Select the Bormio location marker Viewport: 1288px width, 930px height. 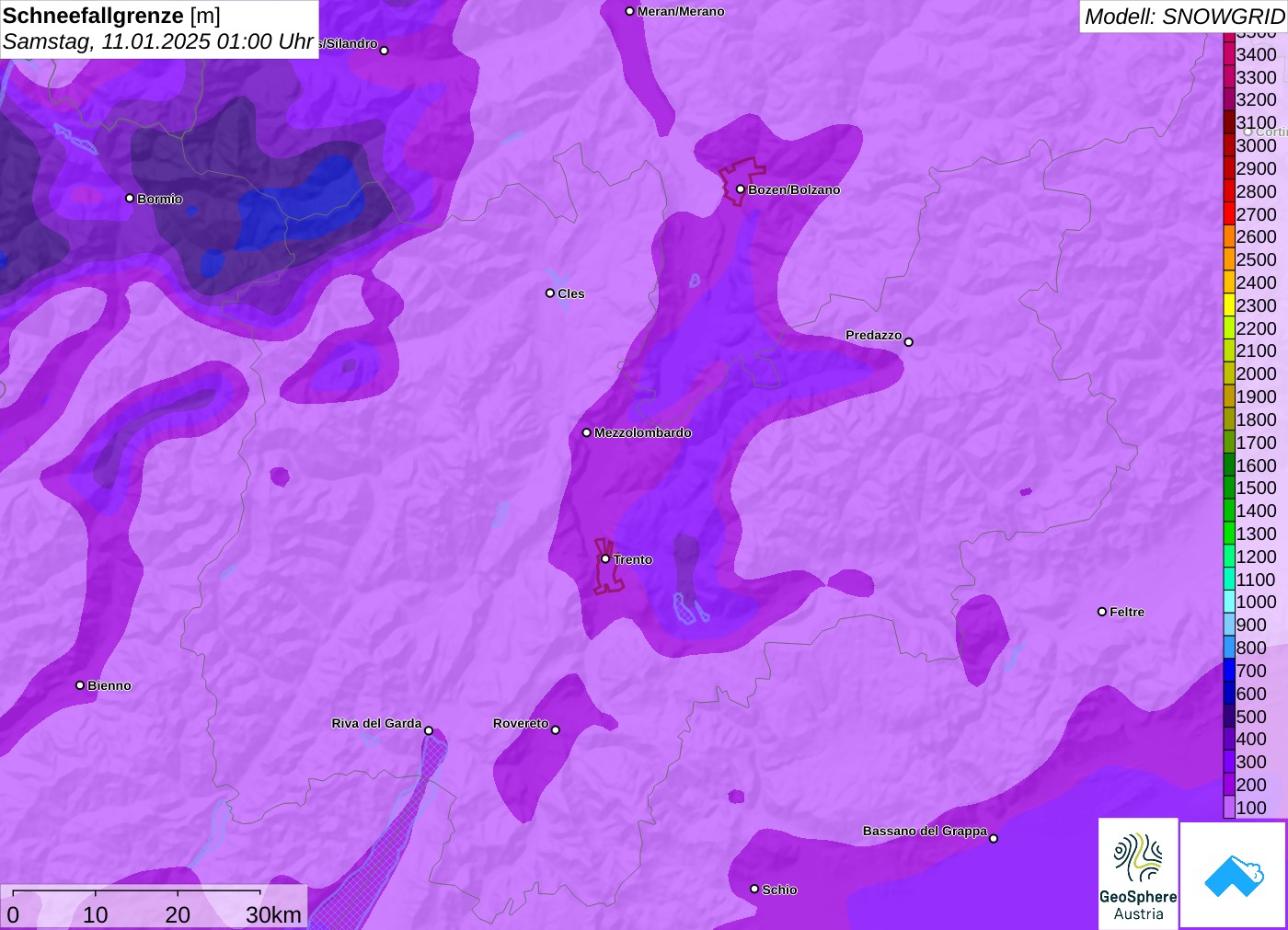130,198
